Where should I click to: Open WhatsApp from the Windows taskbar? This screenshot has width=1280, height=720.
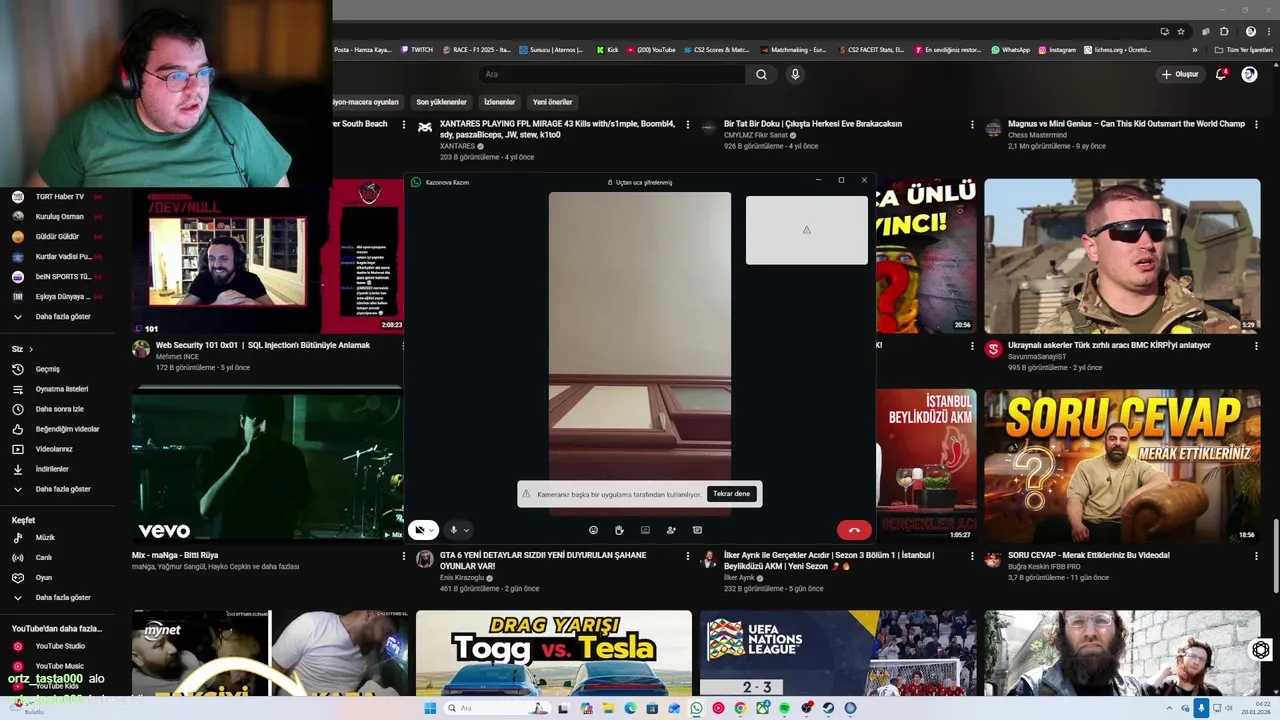(696, 708)
